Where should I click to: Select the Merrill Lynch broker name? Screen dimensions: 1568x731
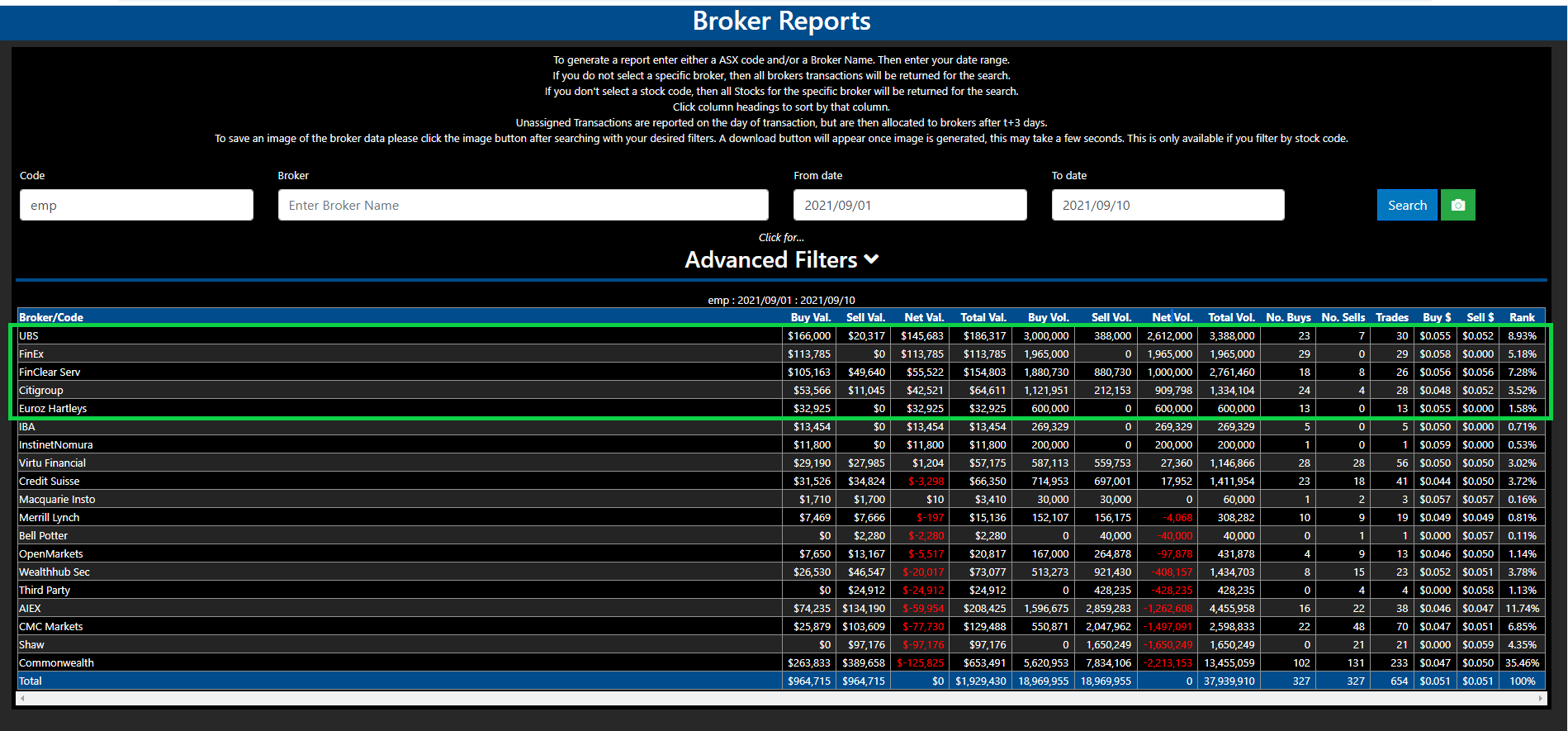(50, 517)
